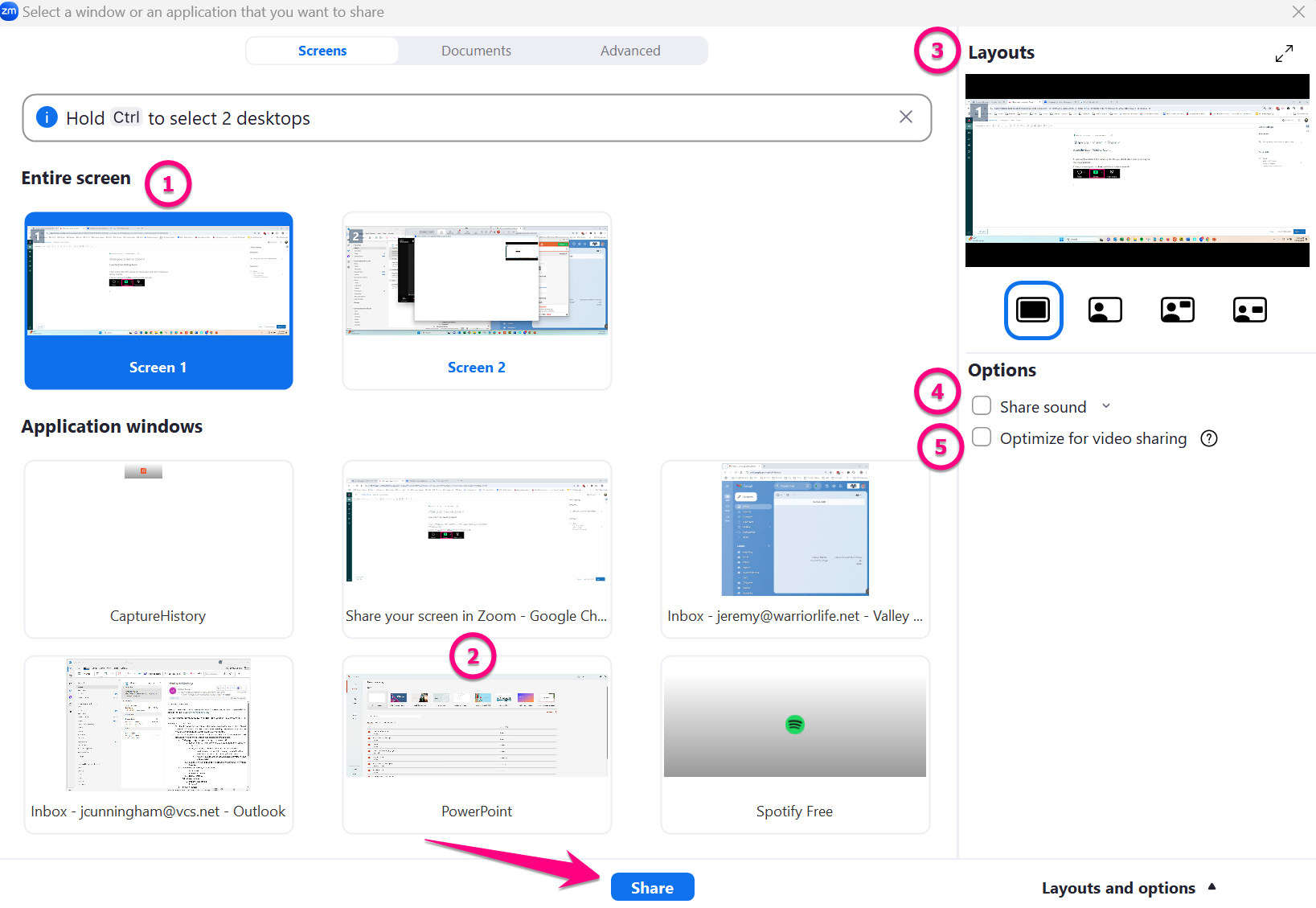Open the Share sound dropdown arrow
This screenshot has height=908, width=1316.
(1106, 406)
